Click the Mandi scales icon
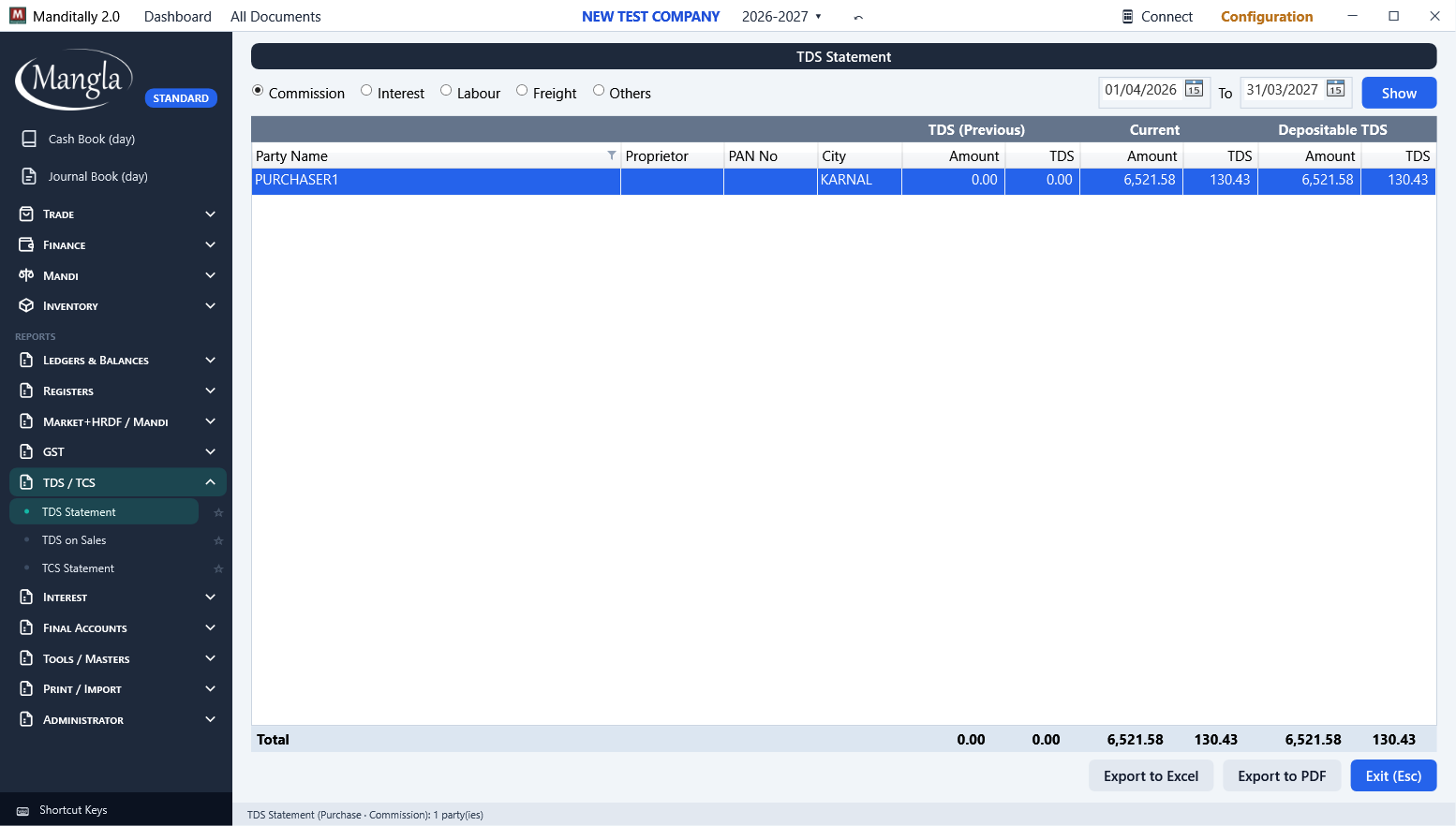 pyautogui.click(x=26, y=275)
